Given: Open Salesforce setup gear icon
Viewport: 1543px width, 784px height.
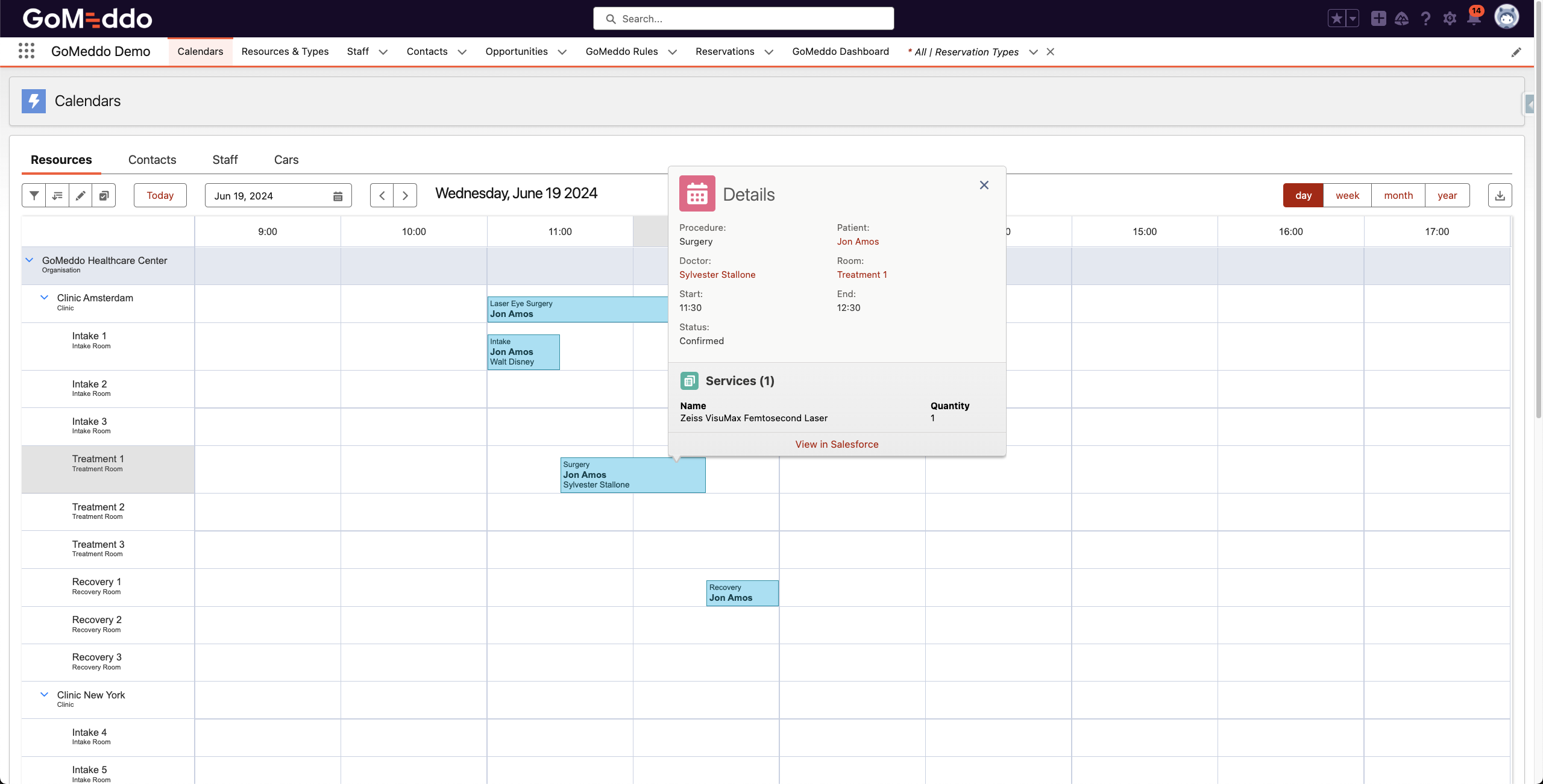Looking at the screenshot, I should [x=1450, y=19].
